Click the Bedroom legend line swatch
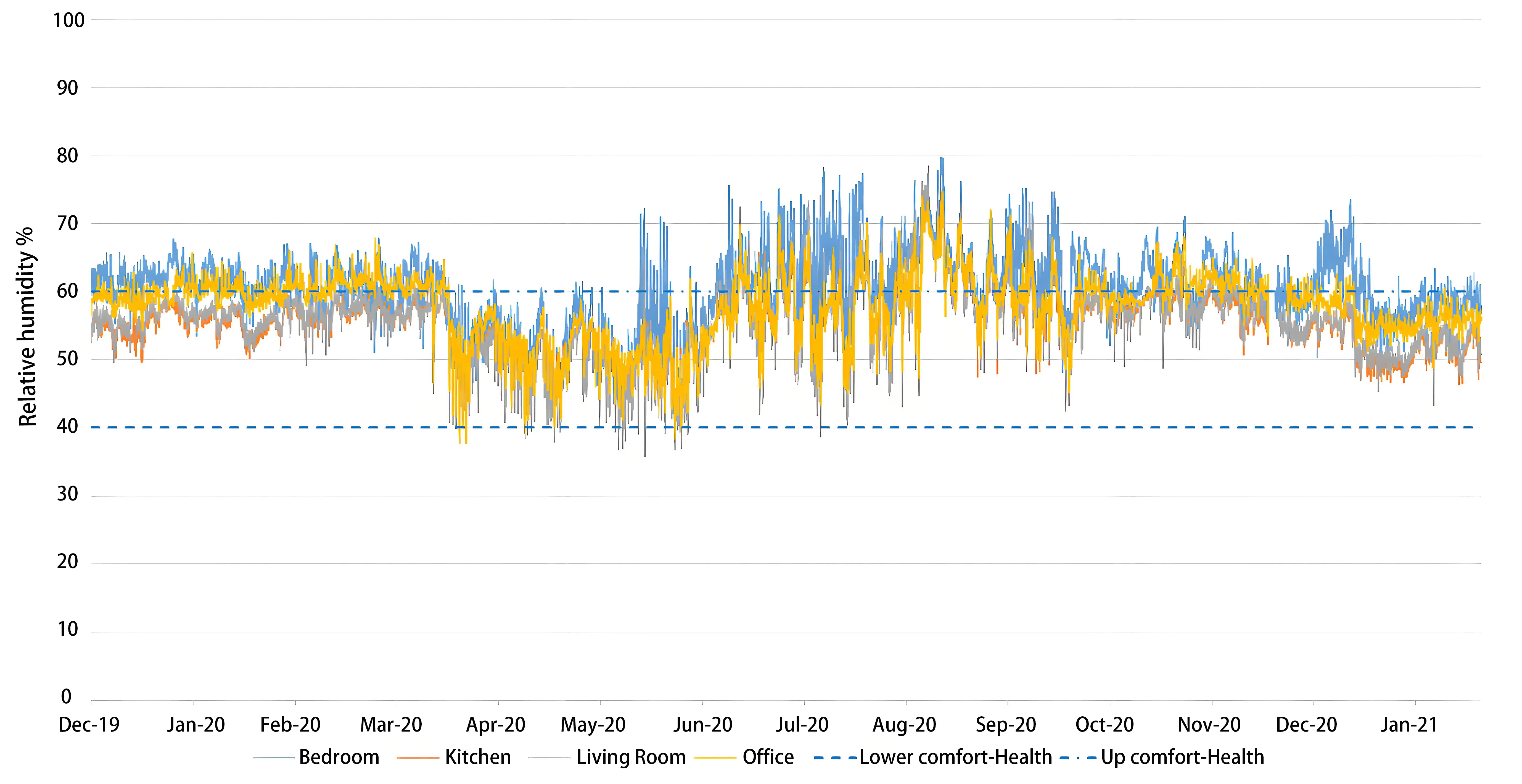The height and width of the screenshot is (784, 1522). (x=274, y=758)
